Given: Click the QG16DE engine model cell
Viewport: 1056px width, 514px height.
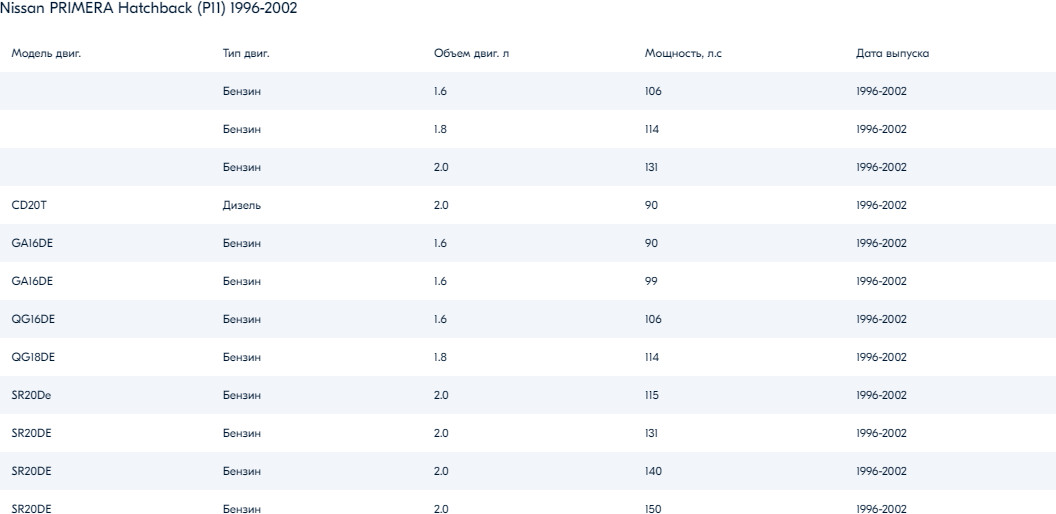Looking at the screenshot, I should click(x=32, y=319).
